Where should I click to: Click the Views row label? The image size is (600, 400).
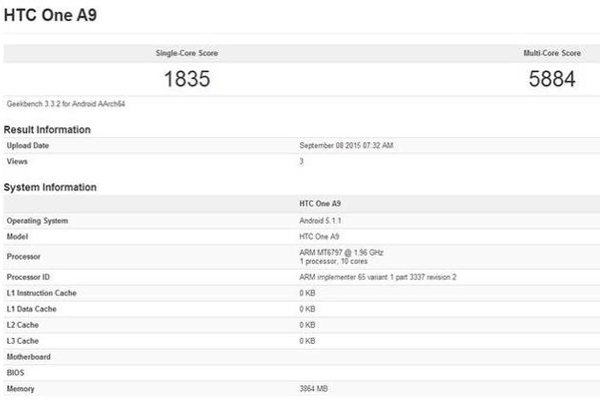(x=18, y=161)
